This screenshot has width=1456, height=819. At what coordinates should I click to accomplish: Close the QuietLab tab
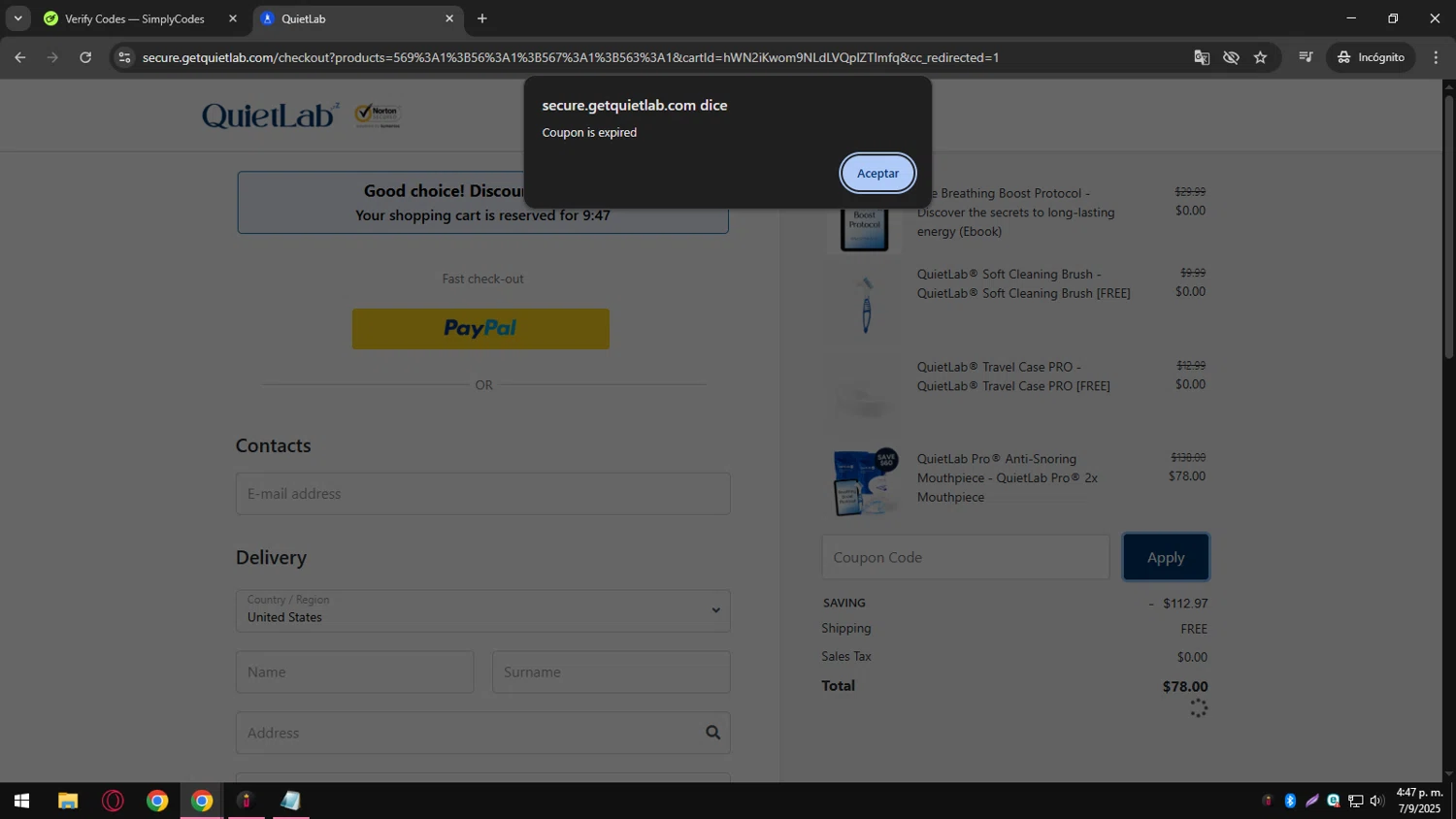[x=449, y=18]
